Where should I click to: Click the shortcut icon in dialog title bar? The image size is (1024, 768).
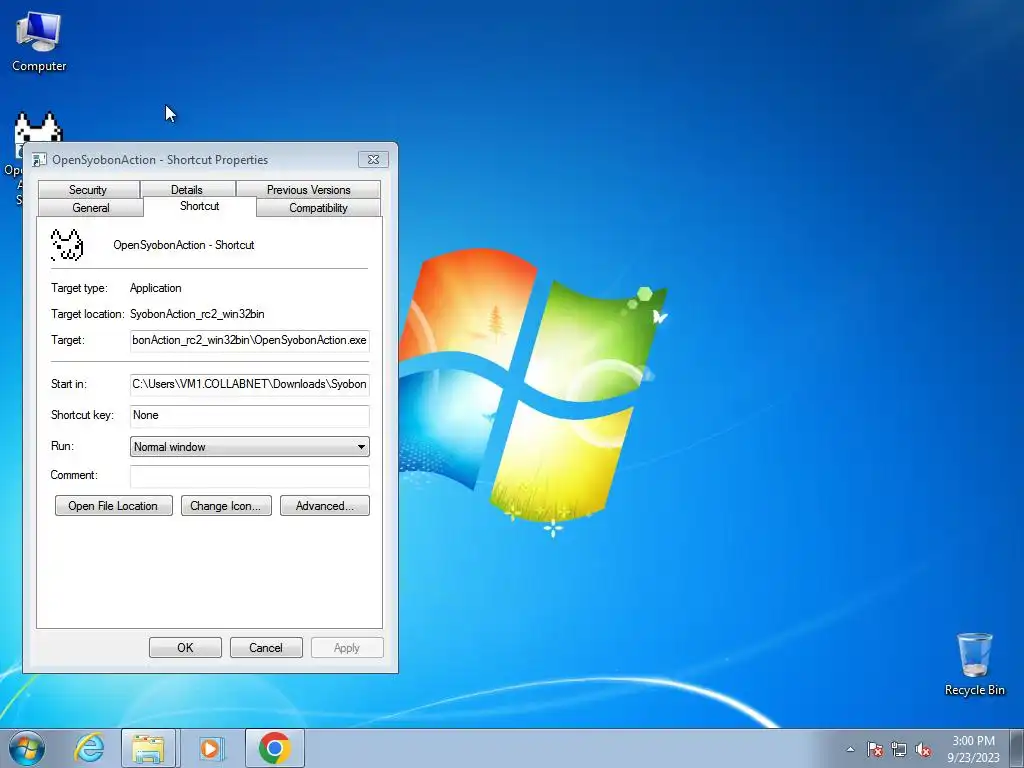point(39,159)
